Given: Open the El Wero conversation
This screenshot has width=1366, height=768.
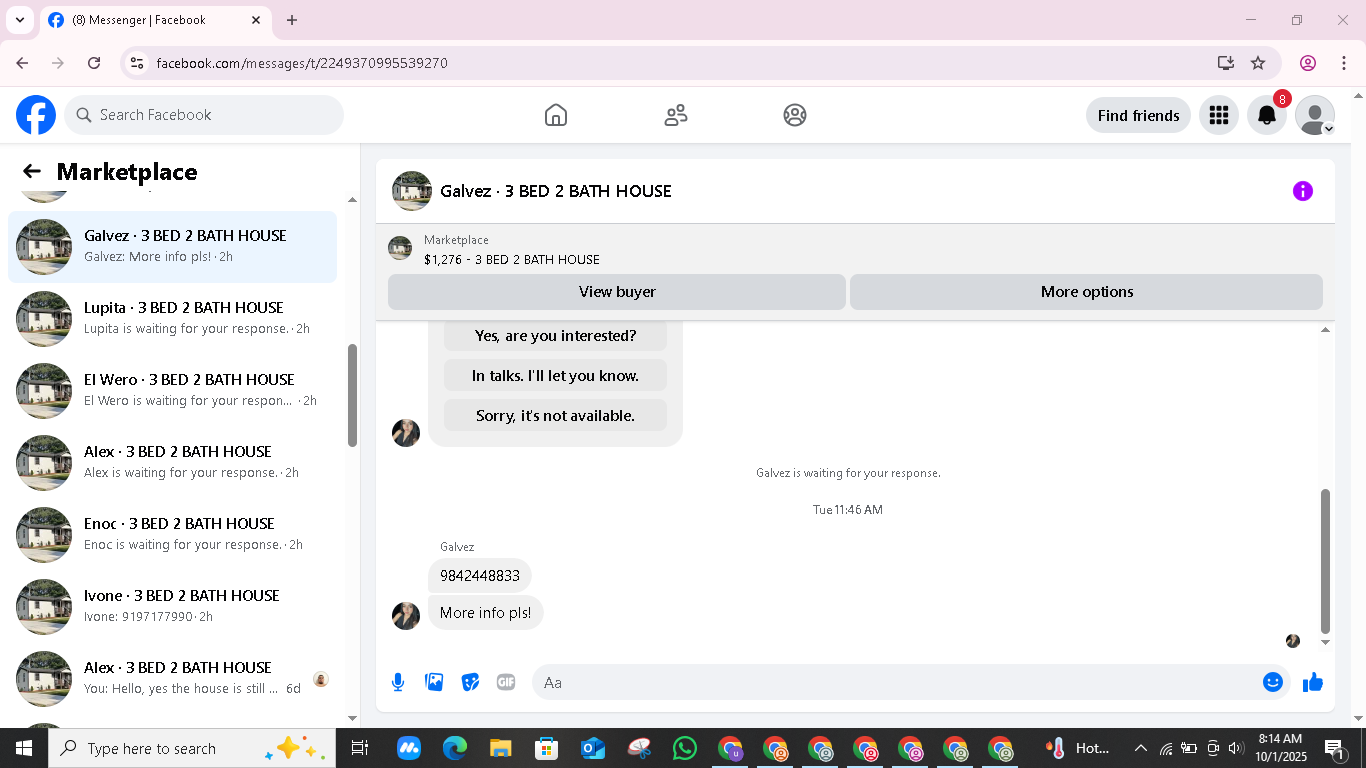Looking at the screenshot, I should tap(172, 390).
